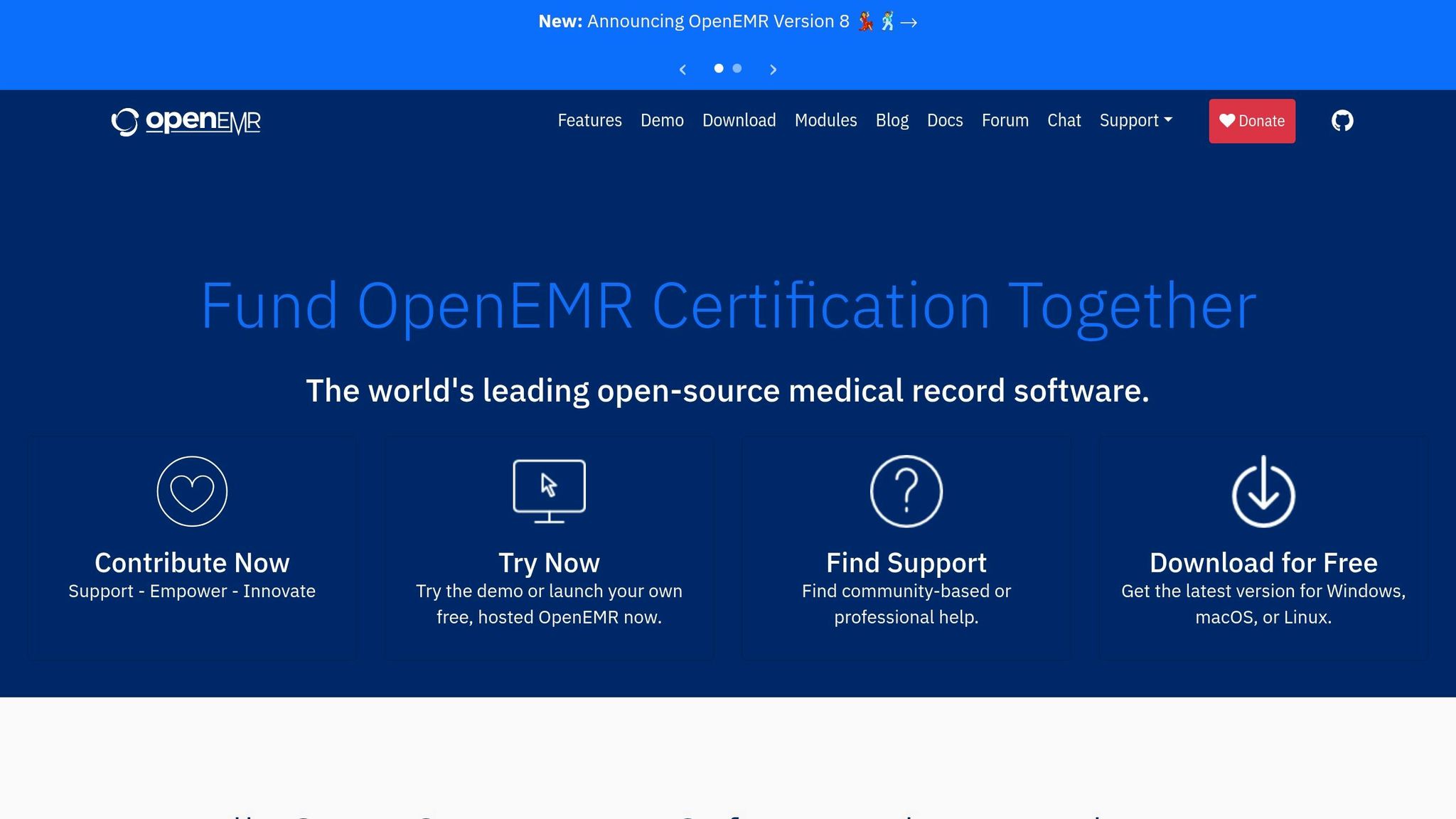Expand the Support dropdown menu
The image size is (1456, 819).
[x=1135, y=121]
